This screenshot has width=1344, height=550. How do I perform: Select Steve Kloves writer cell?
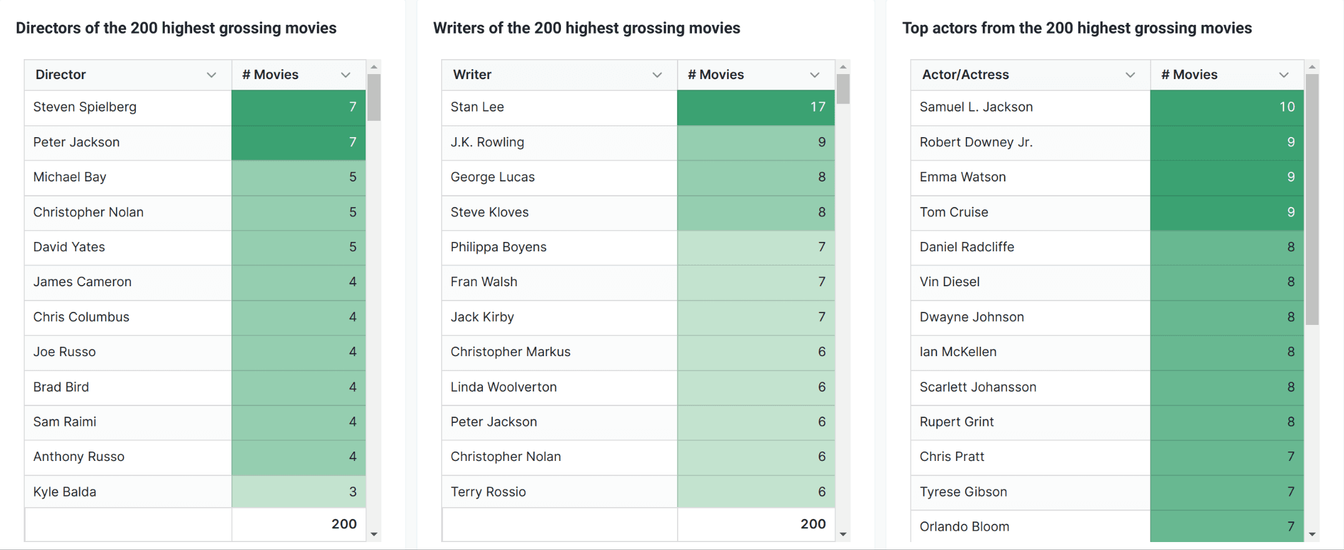tap(560, 212)
